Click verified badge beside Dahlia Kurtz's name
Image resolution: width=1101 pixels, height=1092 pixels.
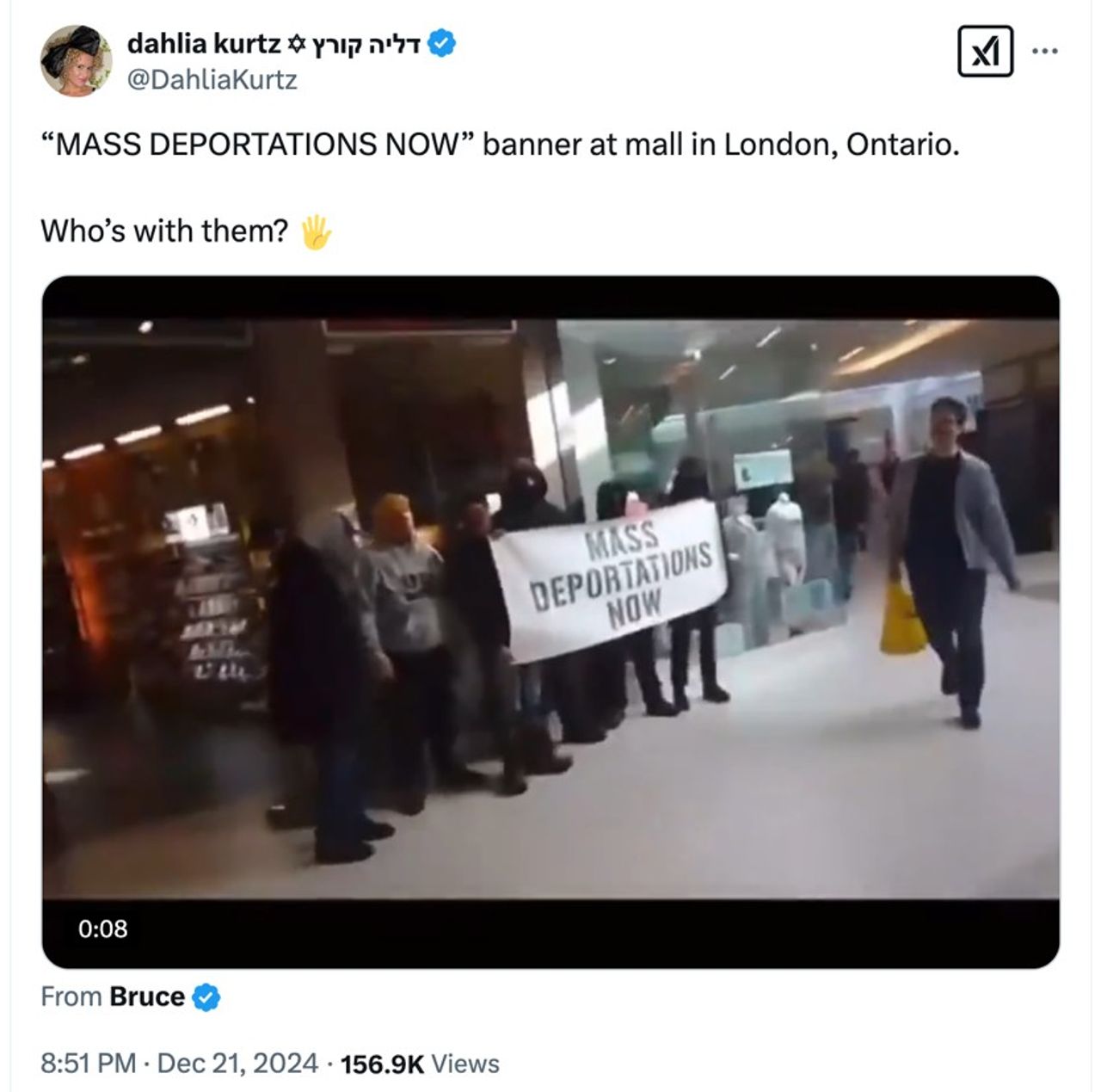click(x=441, y=44)
